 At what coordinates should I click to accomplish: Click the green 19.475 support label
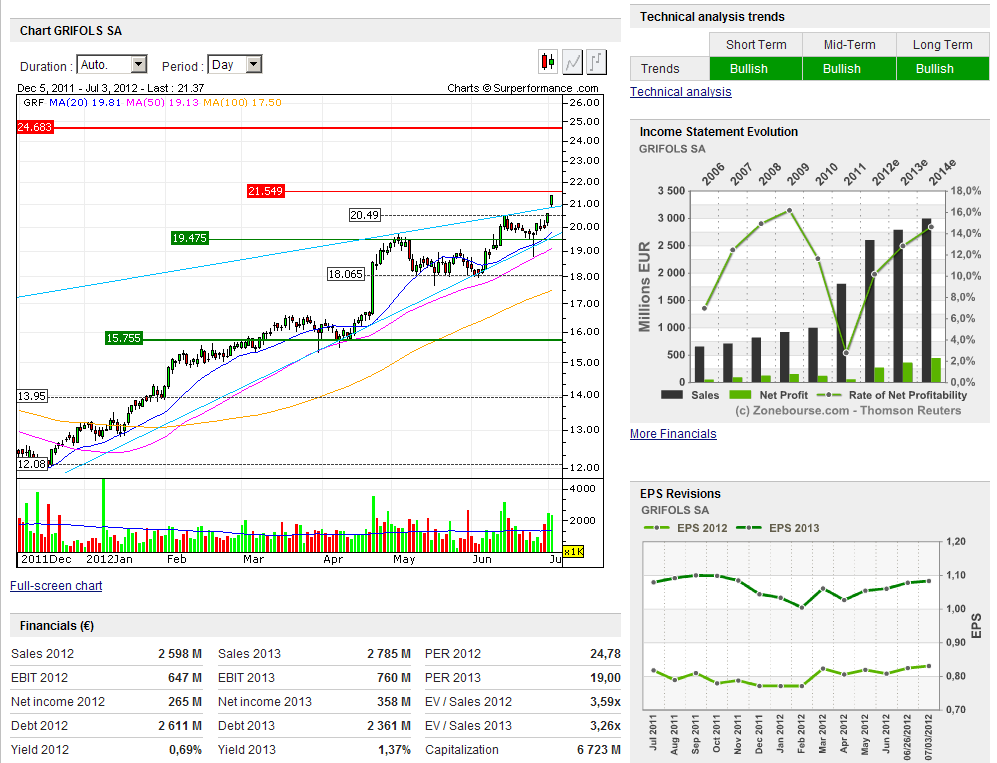(x=189, y=238)
